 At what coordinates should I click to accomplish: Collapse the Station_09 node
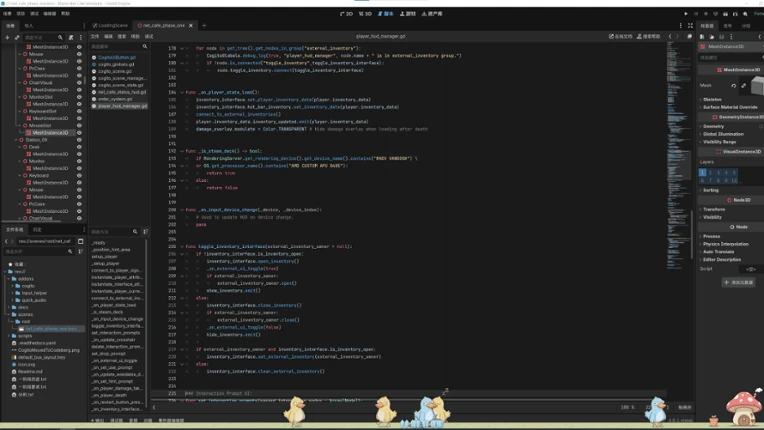click(16, 140)
